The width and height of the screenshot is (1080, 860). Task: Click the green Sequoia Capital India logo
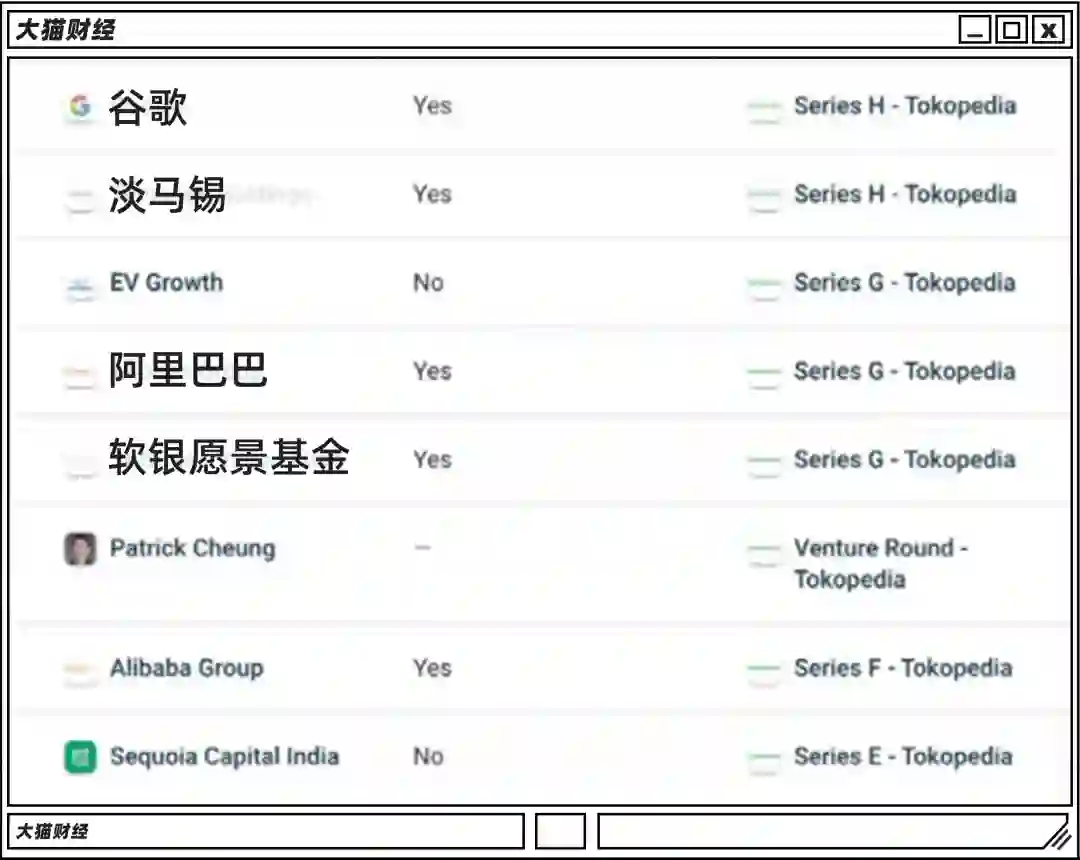click(81, 757)
